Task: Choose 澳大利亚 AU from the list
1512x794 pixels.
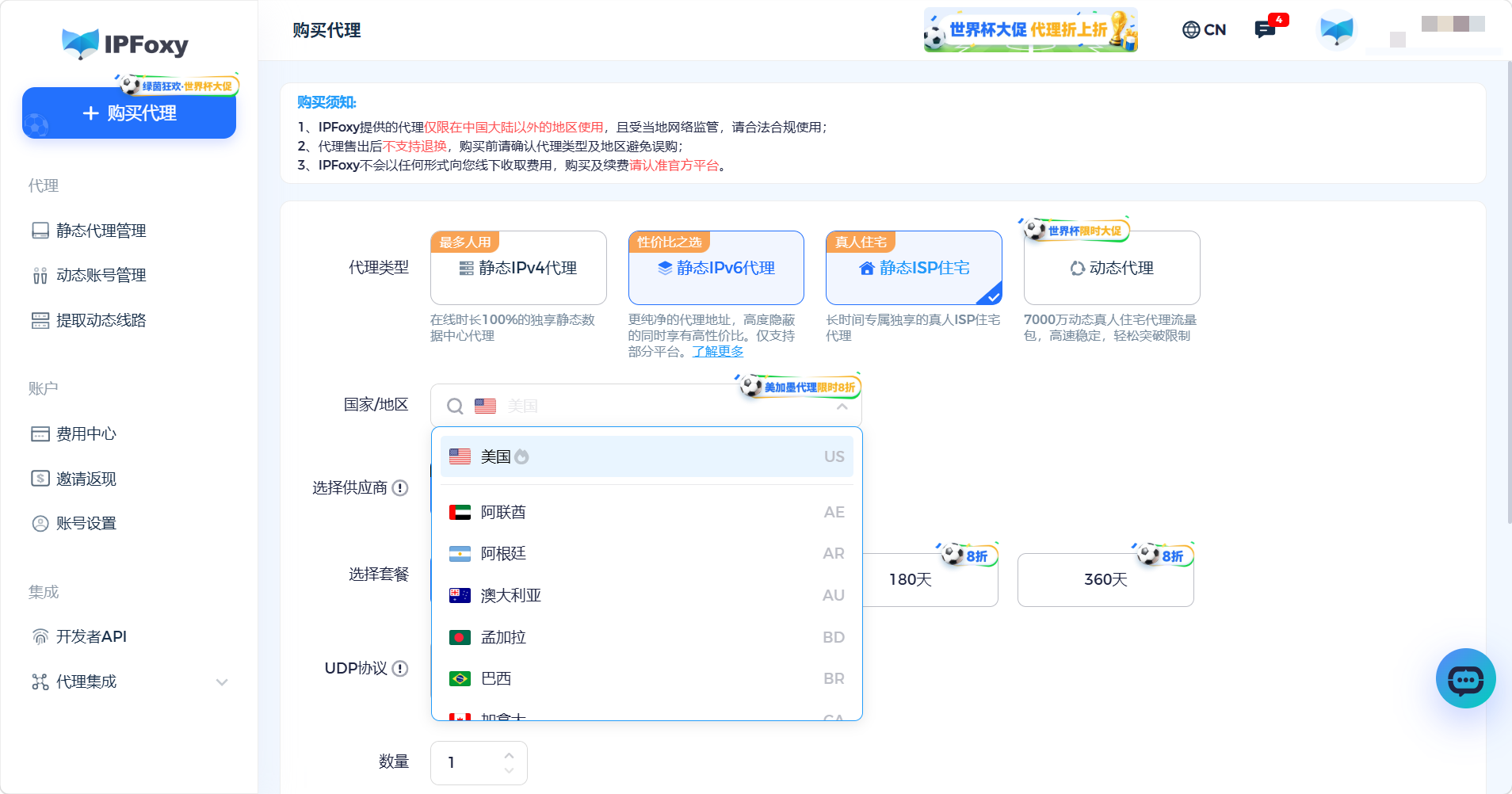Action: pos(647,595)
